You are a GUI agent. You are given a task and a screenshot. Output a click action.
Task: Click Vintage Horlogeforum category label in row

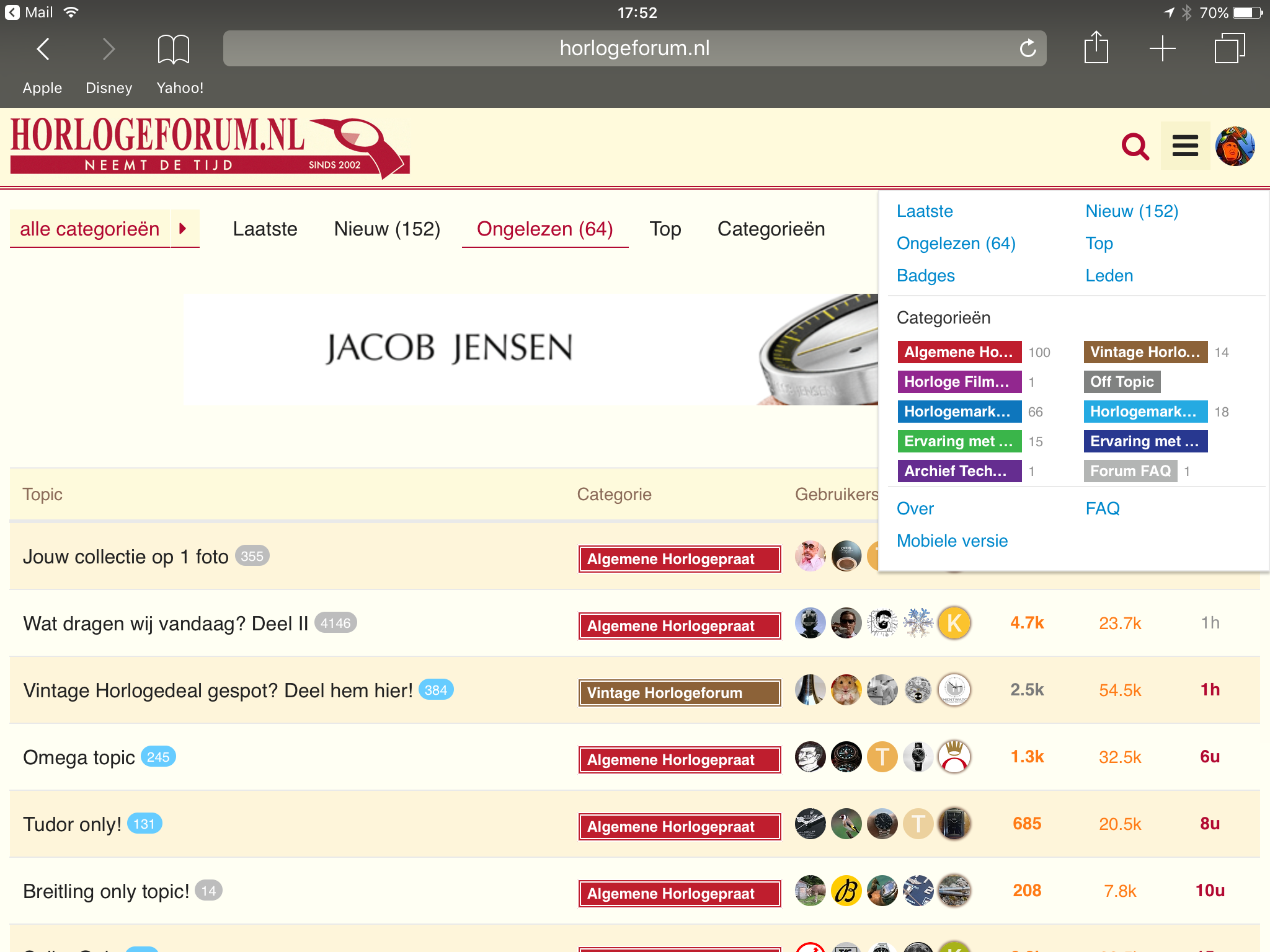pyautogui.click(x=680, y=693)
